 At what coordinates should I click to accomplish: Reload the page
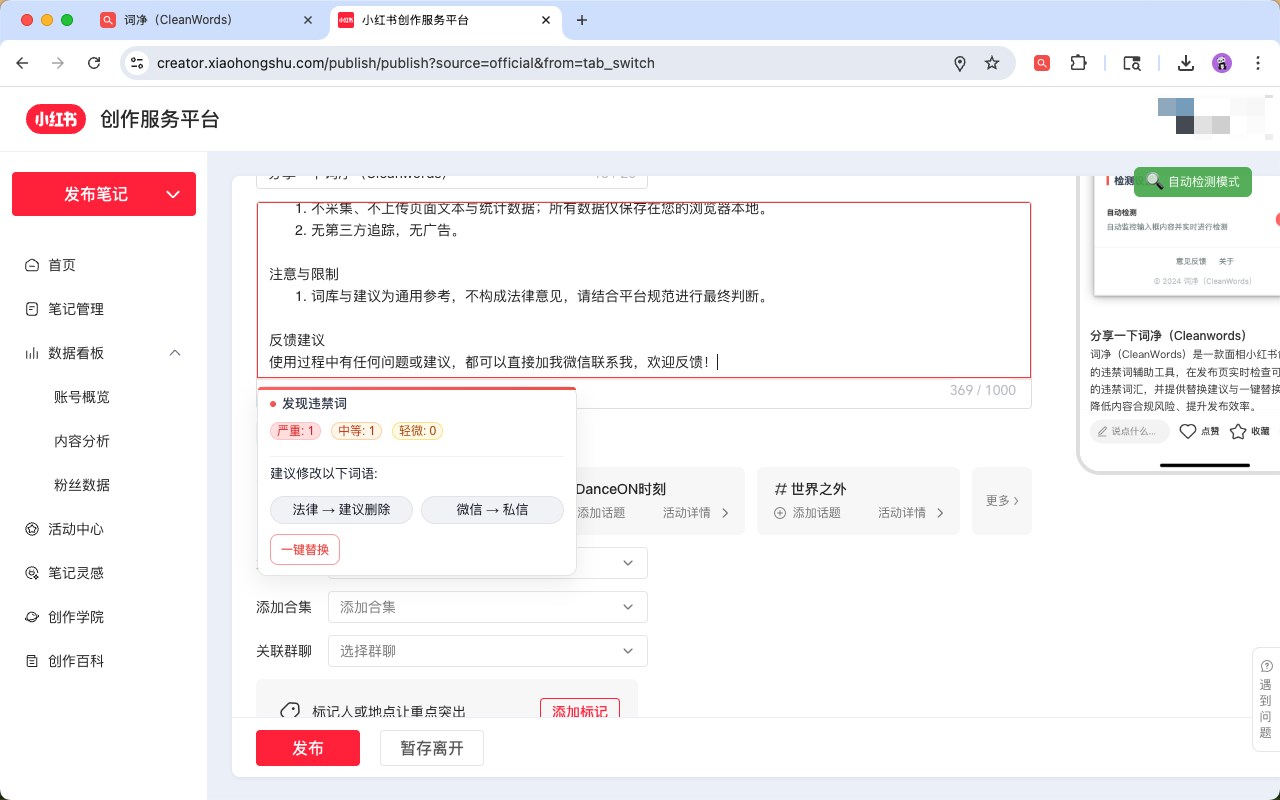coord(94,63)
